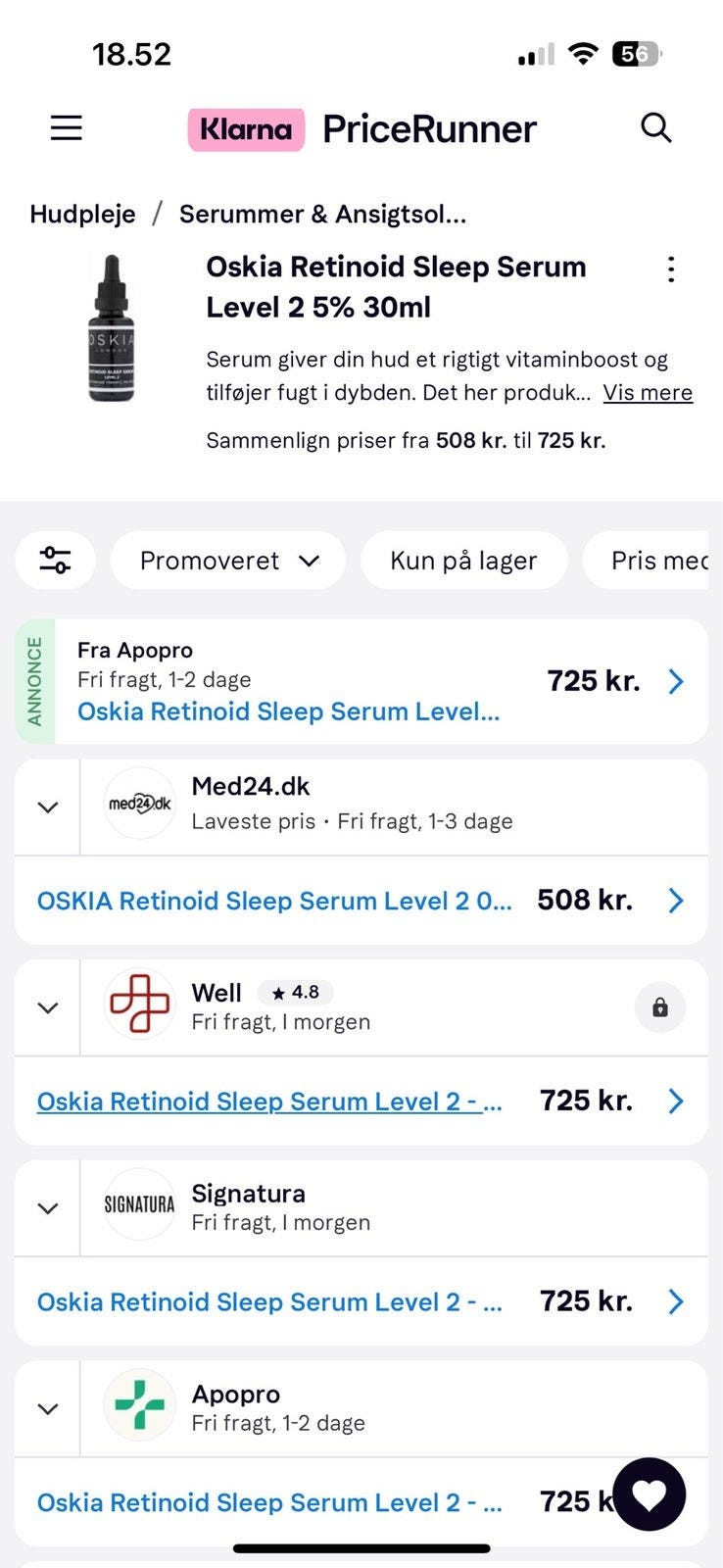The image size is (723, 1568).
Task: Click the Vis mere link
Action: tap(648, 393)
